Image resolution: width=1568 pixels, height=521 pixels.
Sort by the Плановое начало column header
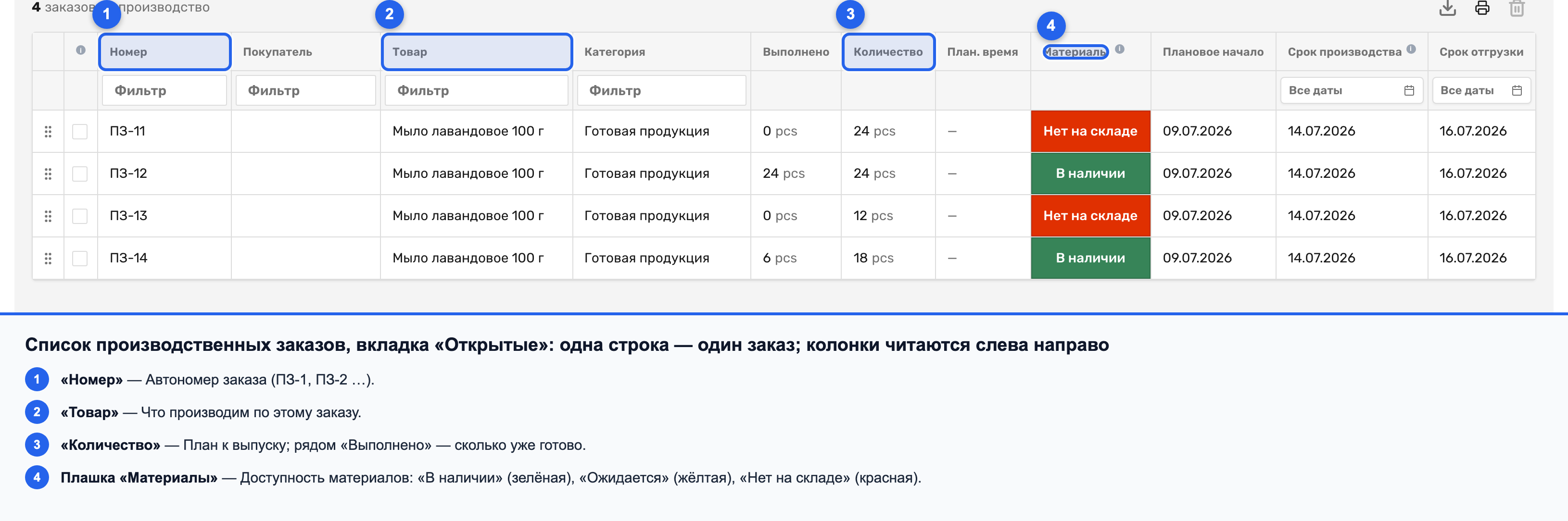(x=1213, y=52)
